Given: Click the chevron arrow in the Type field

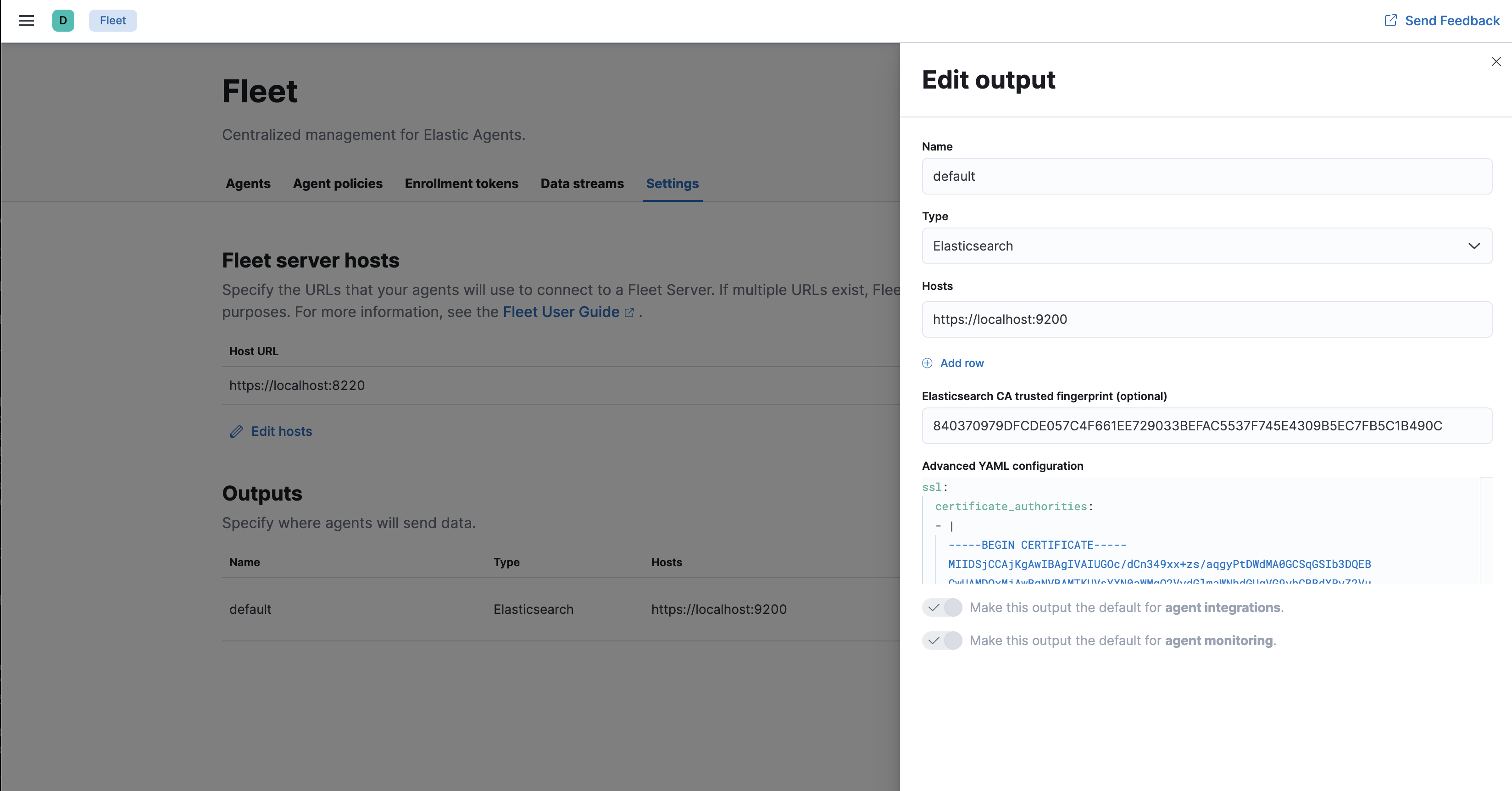Looking at the screenshot, I should pyautogui.click(x=1474, y=246).
